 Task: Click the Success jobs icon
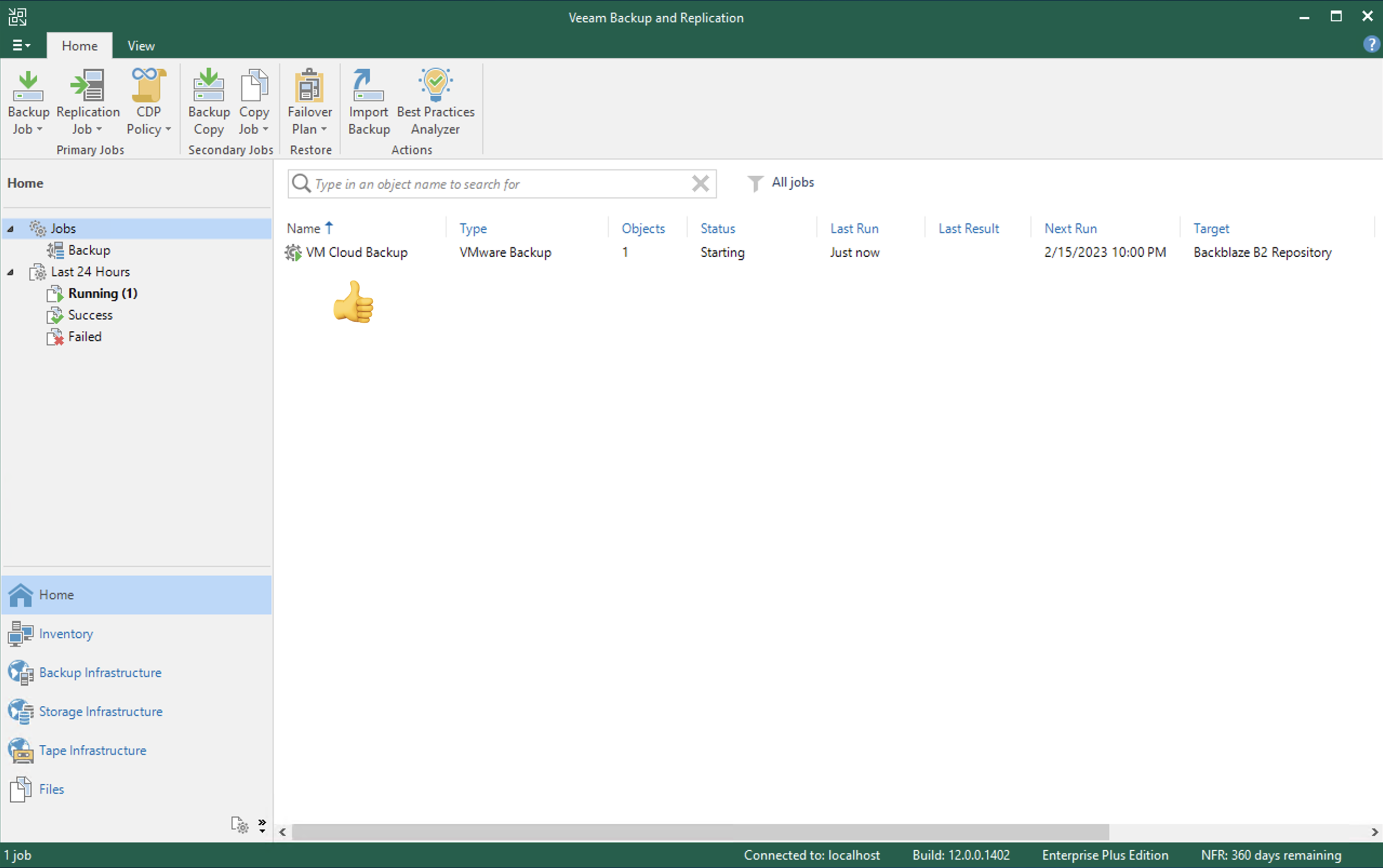55,315
